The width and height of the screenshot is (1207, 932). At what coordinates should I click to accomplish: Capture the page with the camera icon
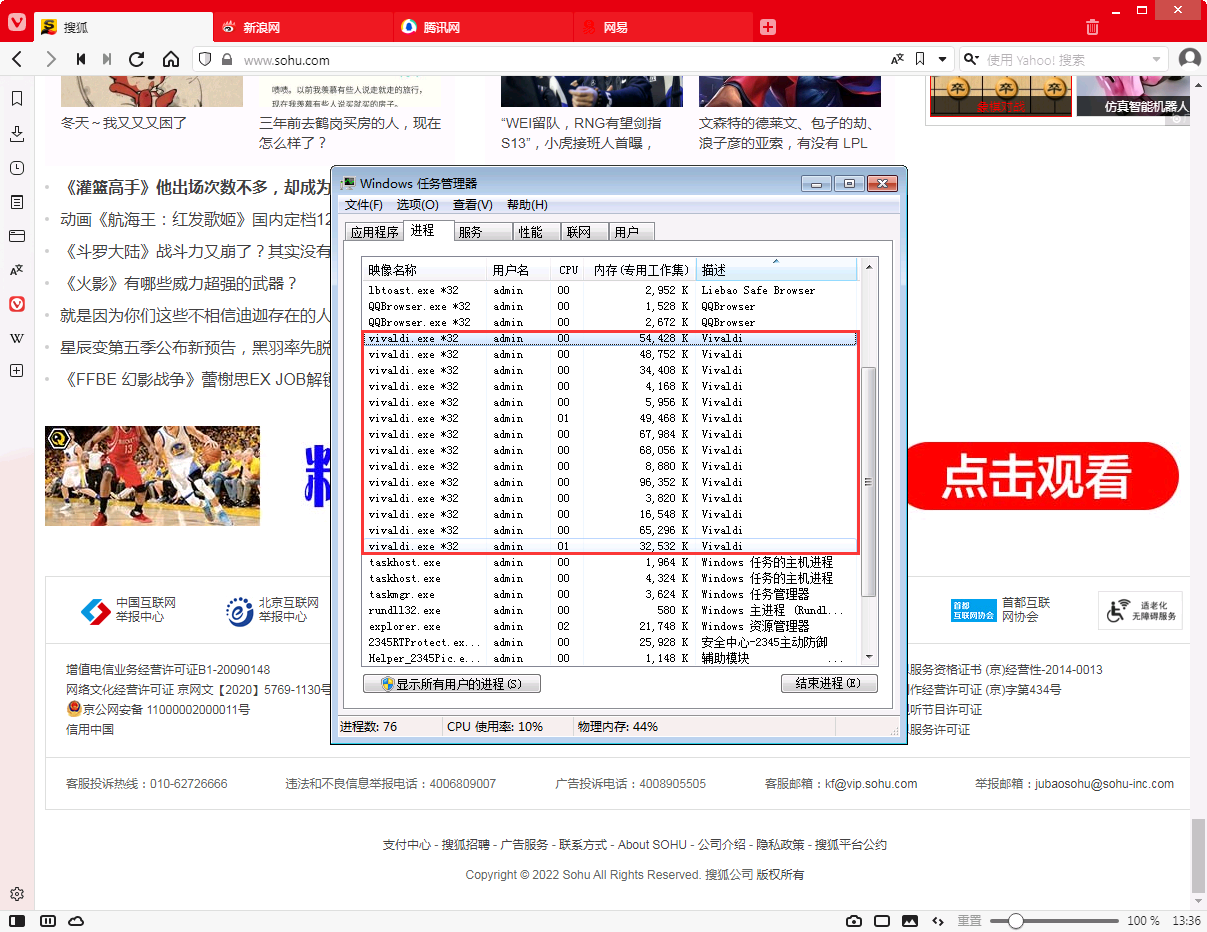tap(854, 921)
